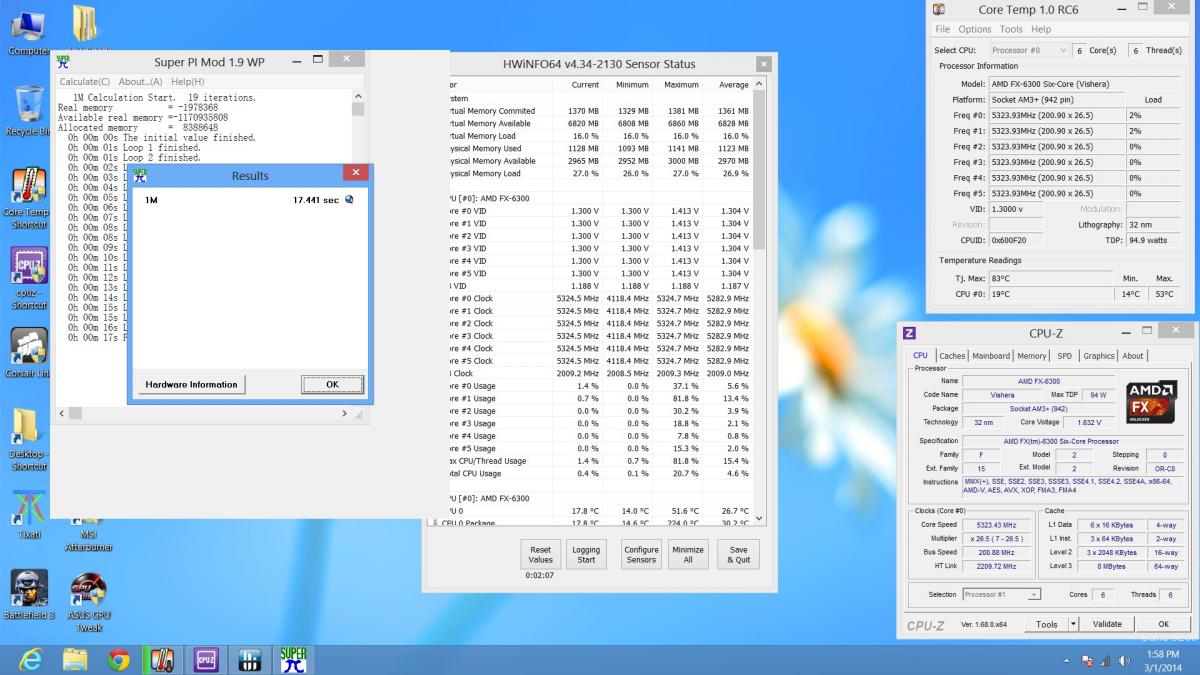Viewport: 1200px width, 675px height.
Task: Switch to Core Temp via taskbar icon
Action: click(162, 660)
